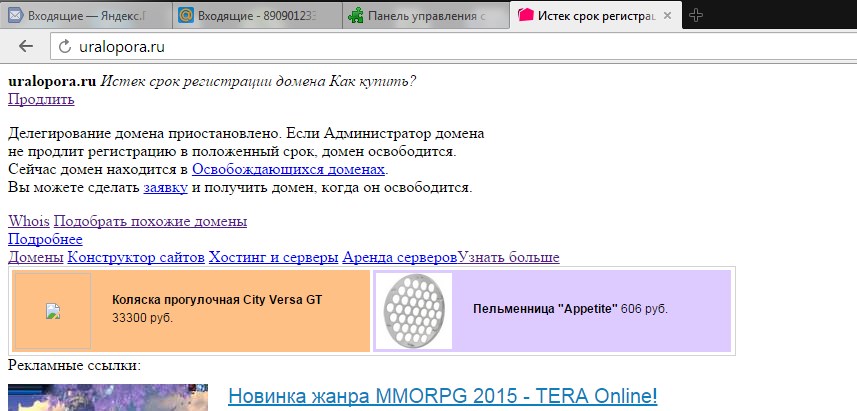Click 'Подобрать похожие домены' link
Image resolution: width=857 pixels, height=411 pixels.
click(x=150, y=221)
